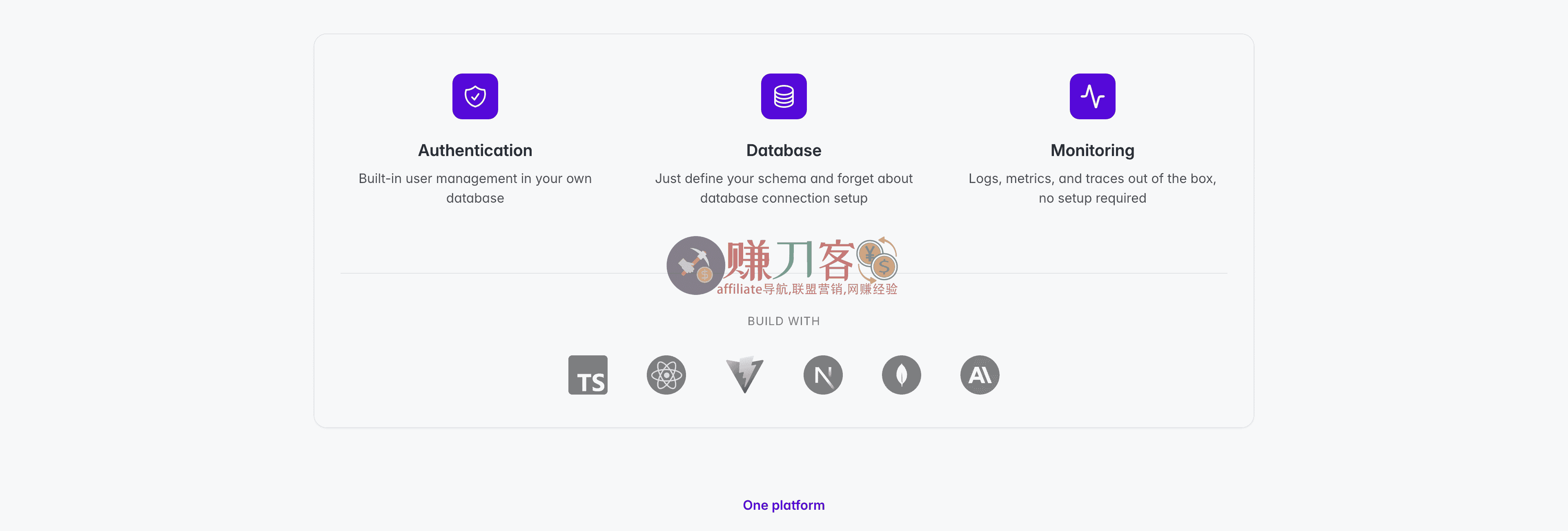Viewport: 1568px width, 531px height.
Task: Click the define your schema description
Action: tap(784, 188)
